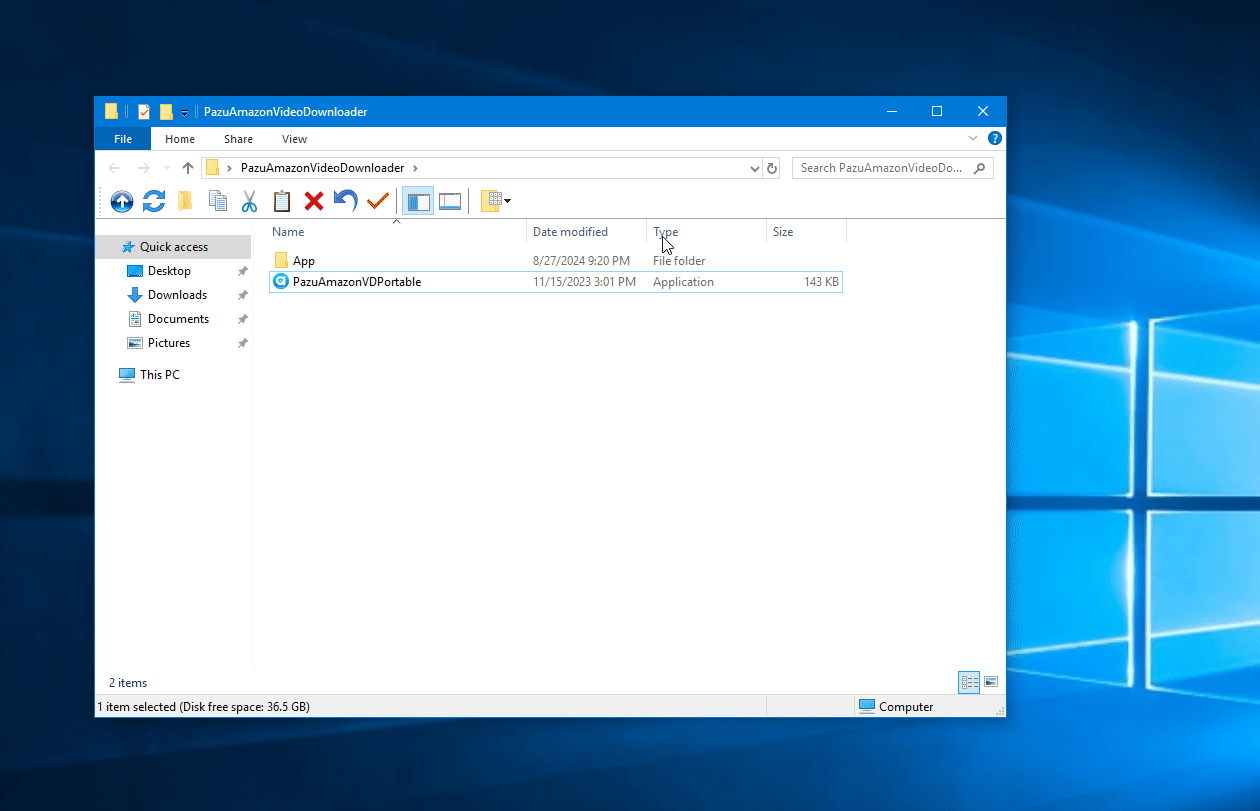This screenshot has height=811, width=1260.
Task: Click the blue Up arrow toolbar icon
Action: [122, 201]
